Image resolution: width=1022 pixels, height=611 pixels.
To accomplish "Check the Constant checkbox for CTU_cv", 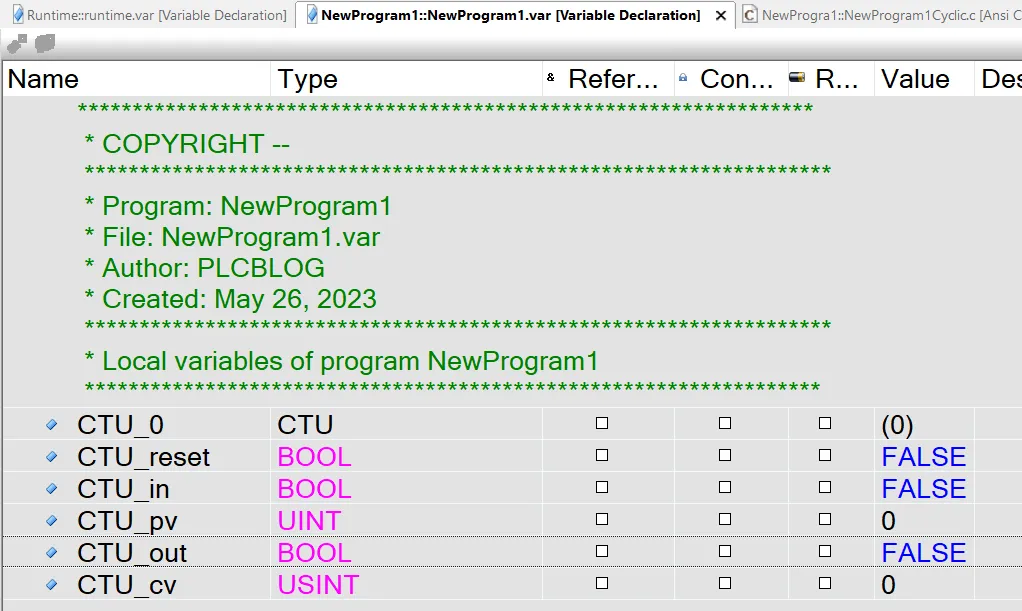I will pos(723,584).
